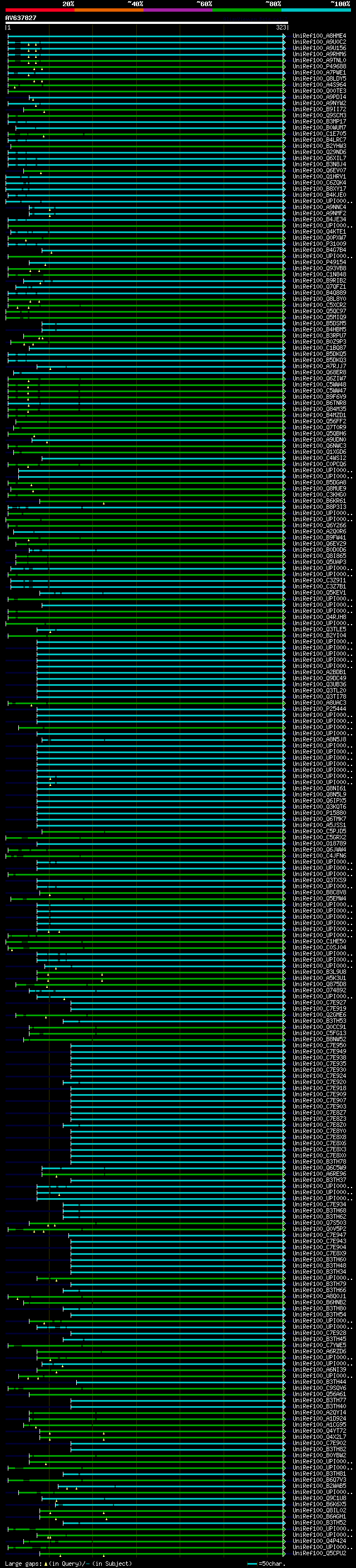Select hit label UniRef100_B8XY17
The height and width of the screenshot is (1568, 356).
click(x=319, y=189)
